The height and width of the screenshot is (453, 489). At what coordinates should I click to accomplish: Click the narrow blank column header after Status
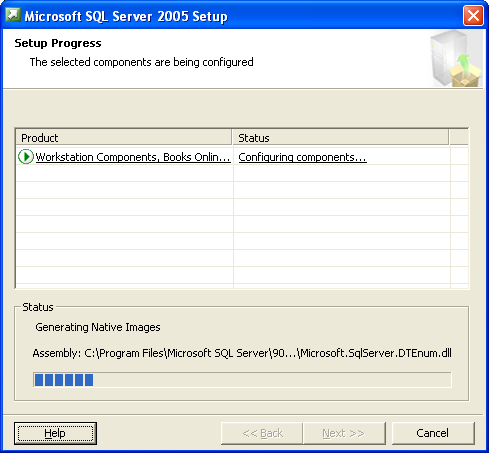[x=459, y=138]
